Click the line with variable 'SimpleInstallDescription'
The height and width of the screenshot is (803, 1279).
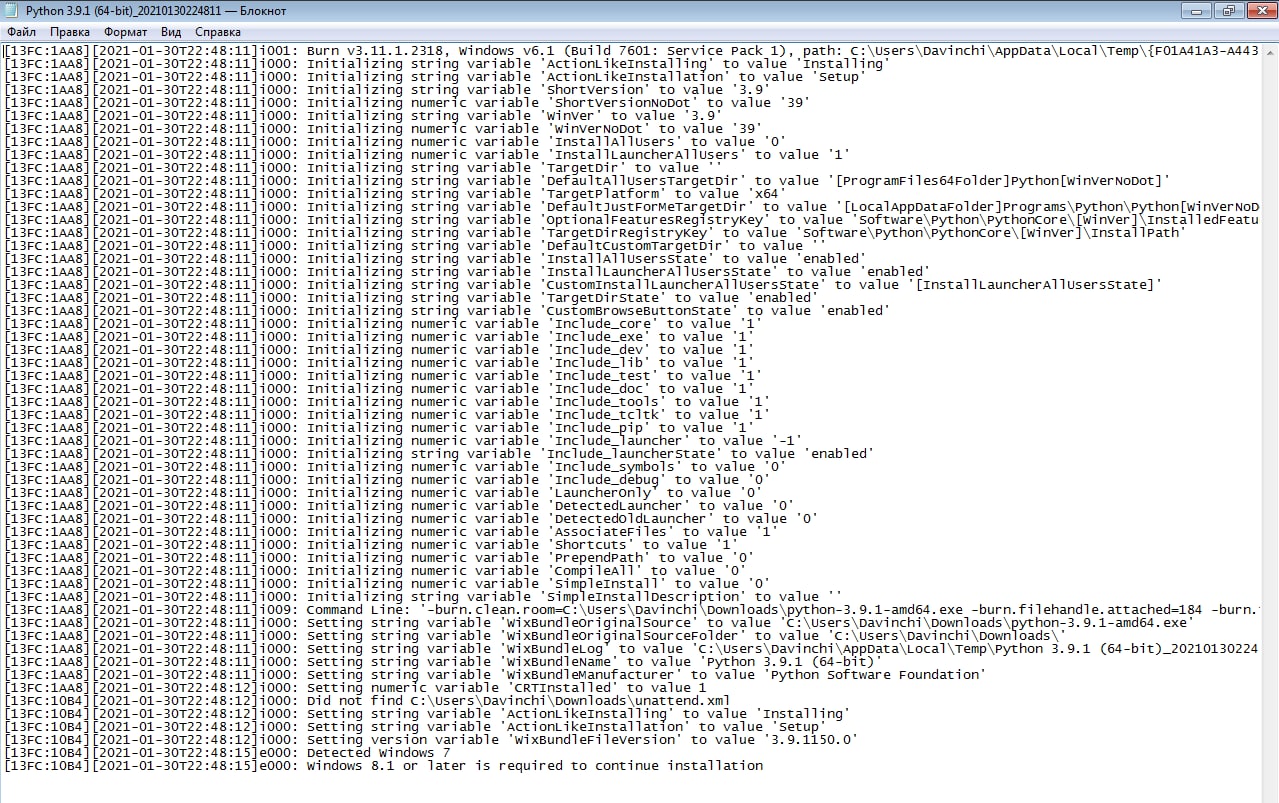click(423, 596)
